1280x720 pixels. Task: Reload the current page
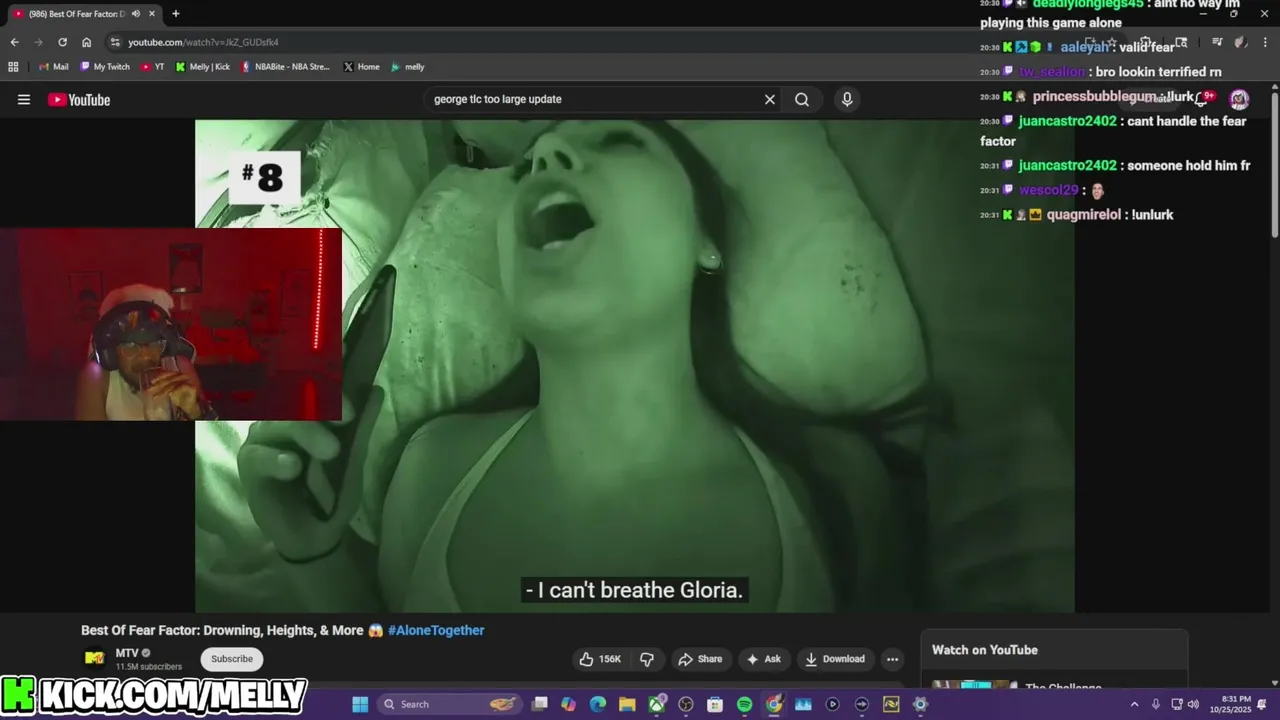click(62, 42)
